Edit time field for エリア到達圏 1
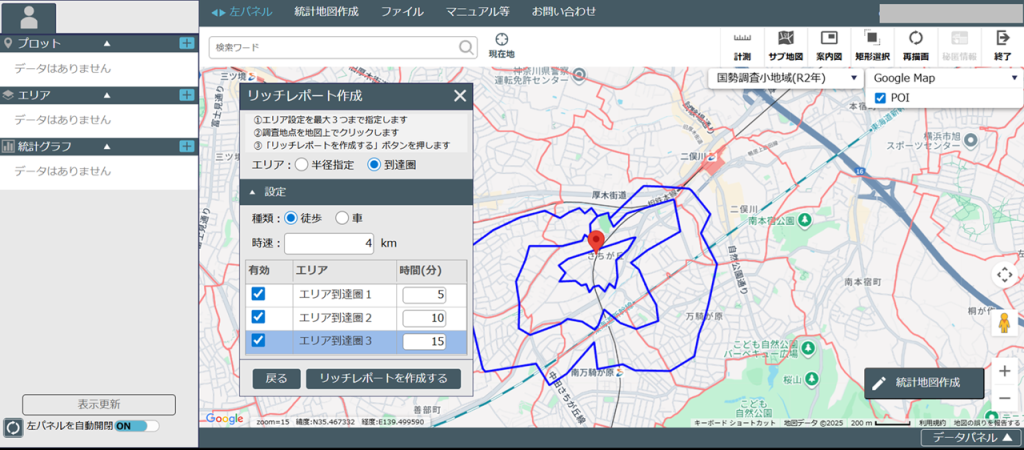Image resolution: width=1024 pixels, height=450 pixels. 424,295
